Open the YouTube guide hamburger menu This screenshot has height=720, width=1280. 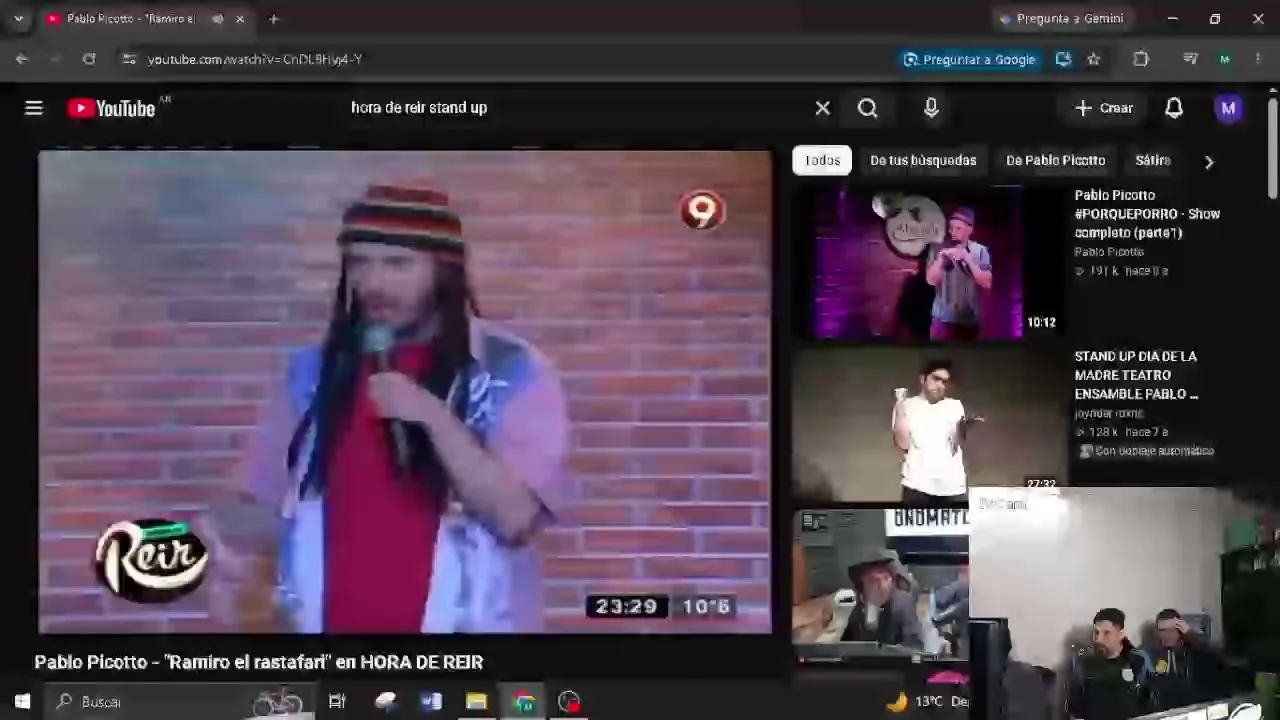pyautogui.click(x=34, y=108)
